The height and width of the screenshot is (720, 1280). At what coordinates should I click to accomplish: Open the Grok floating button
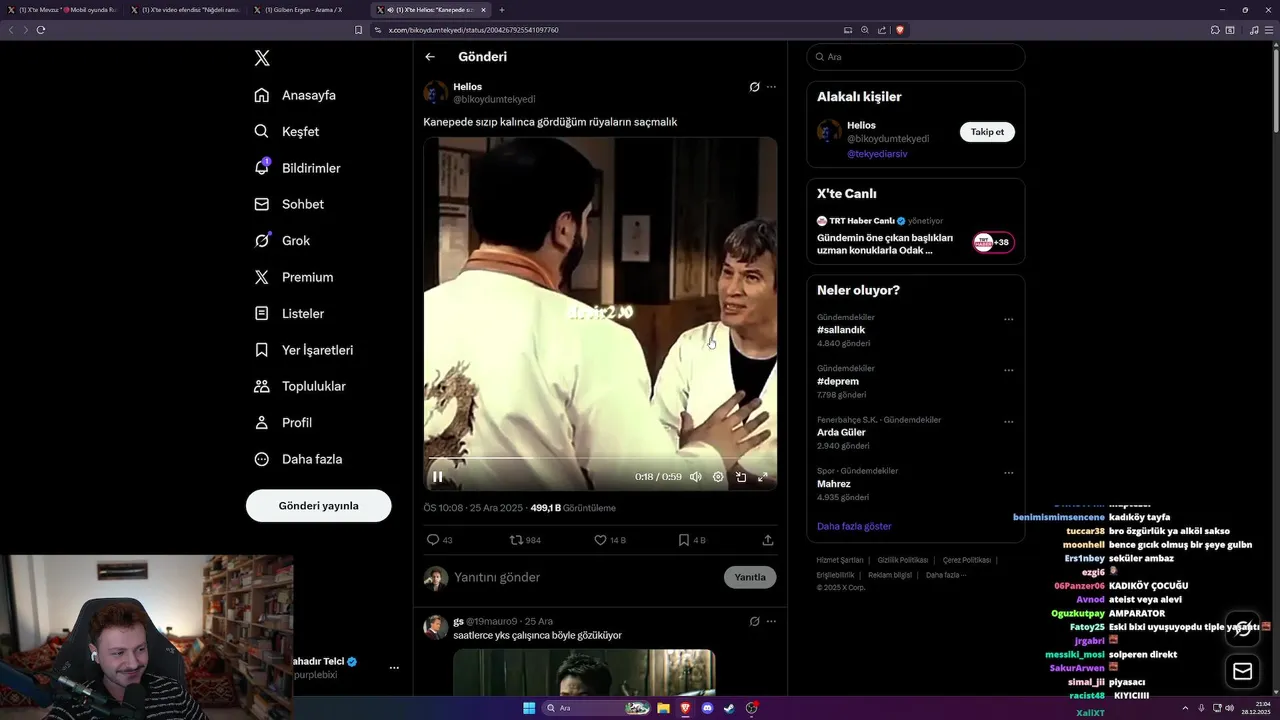[1243, 629]
